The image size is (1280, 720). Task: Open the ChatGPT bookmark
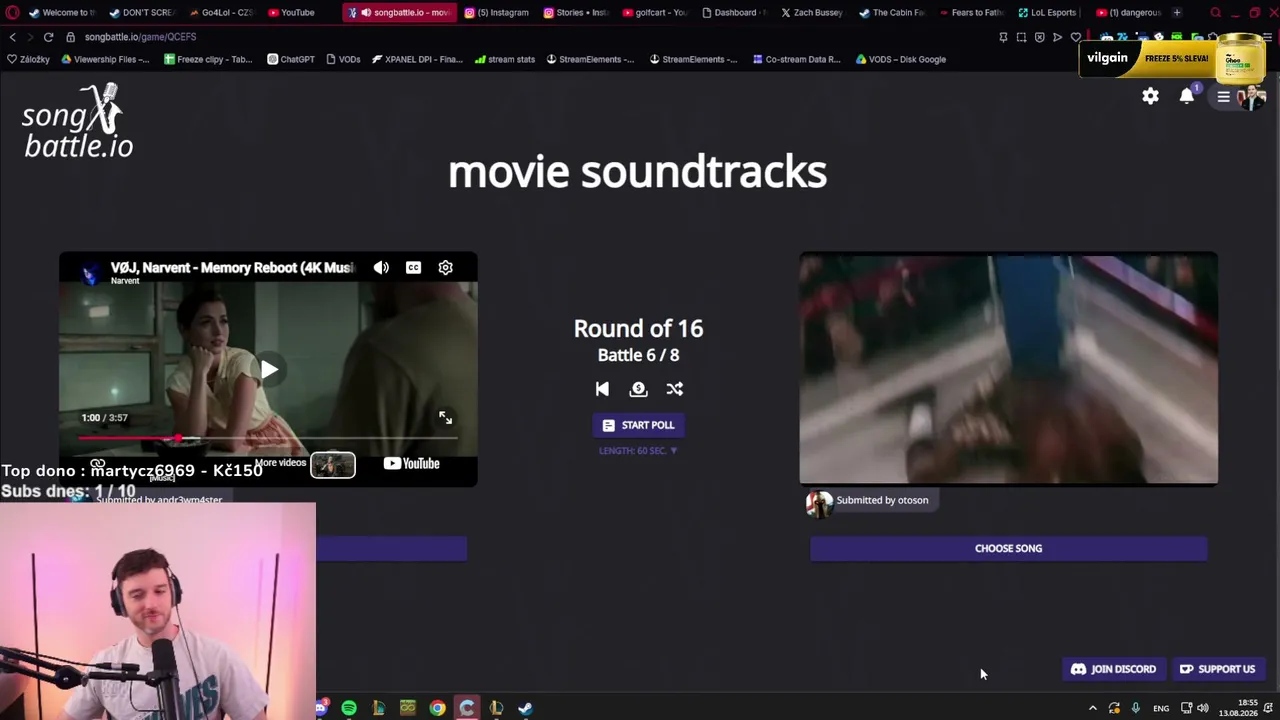(290, 59)
